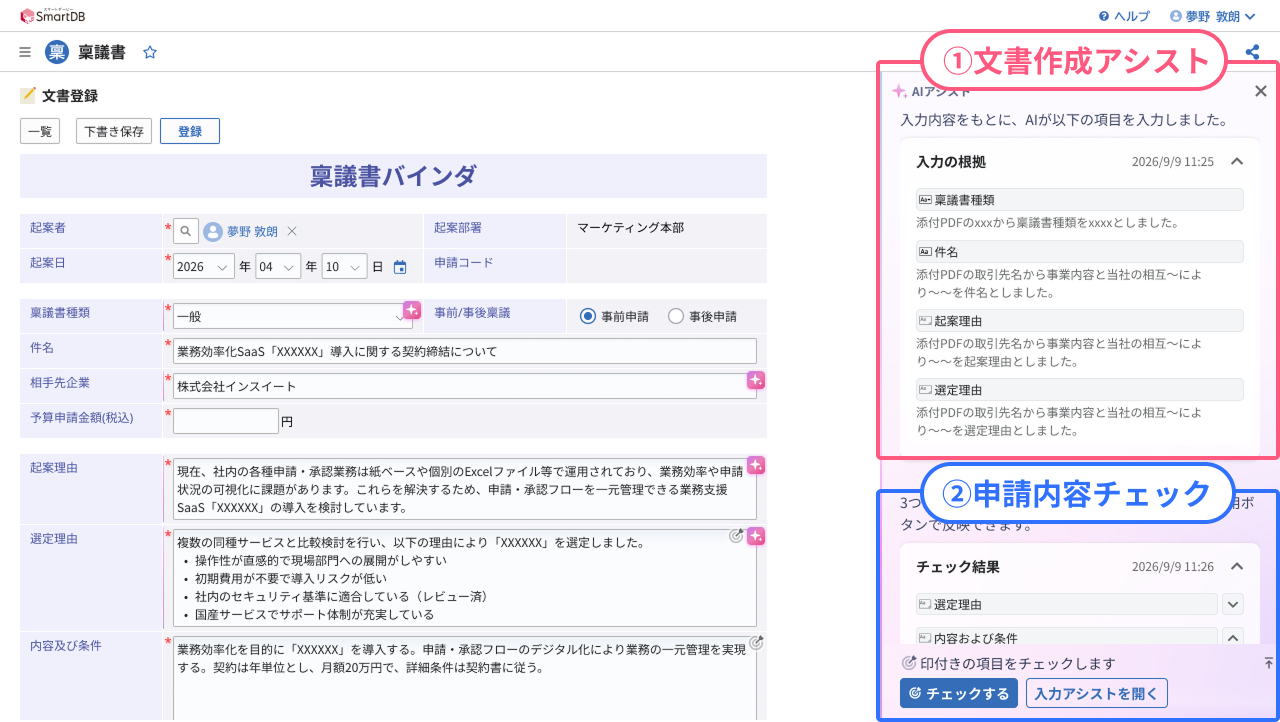Open the ヘルプ help link
This screenshot has width=1280, height=722.
1124,16
